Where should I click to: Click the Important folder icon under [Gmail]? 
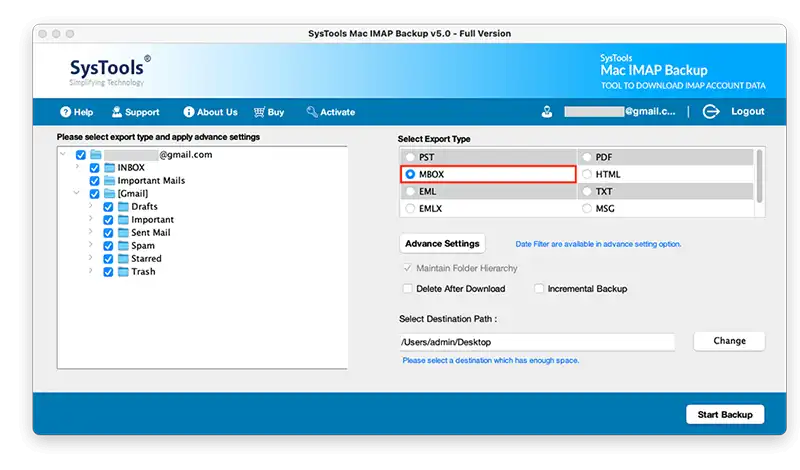pyautogui.click(x=123, y=219)
